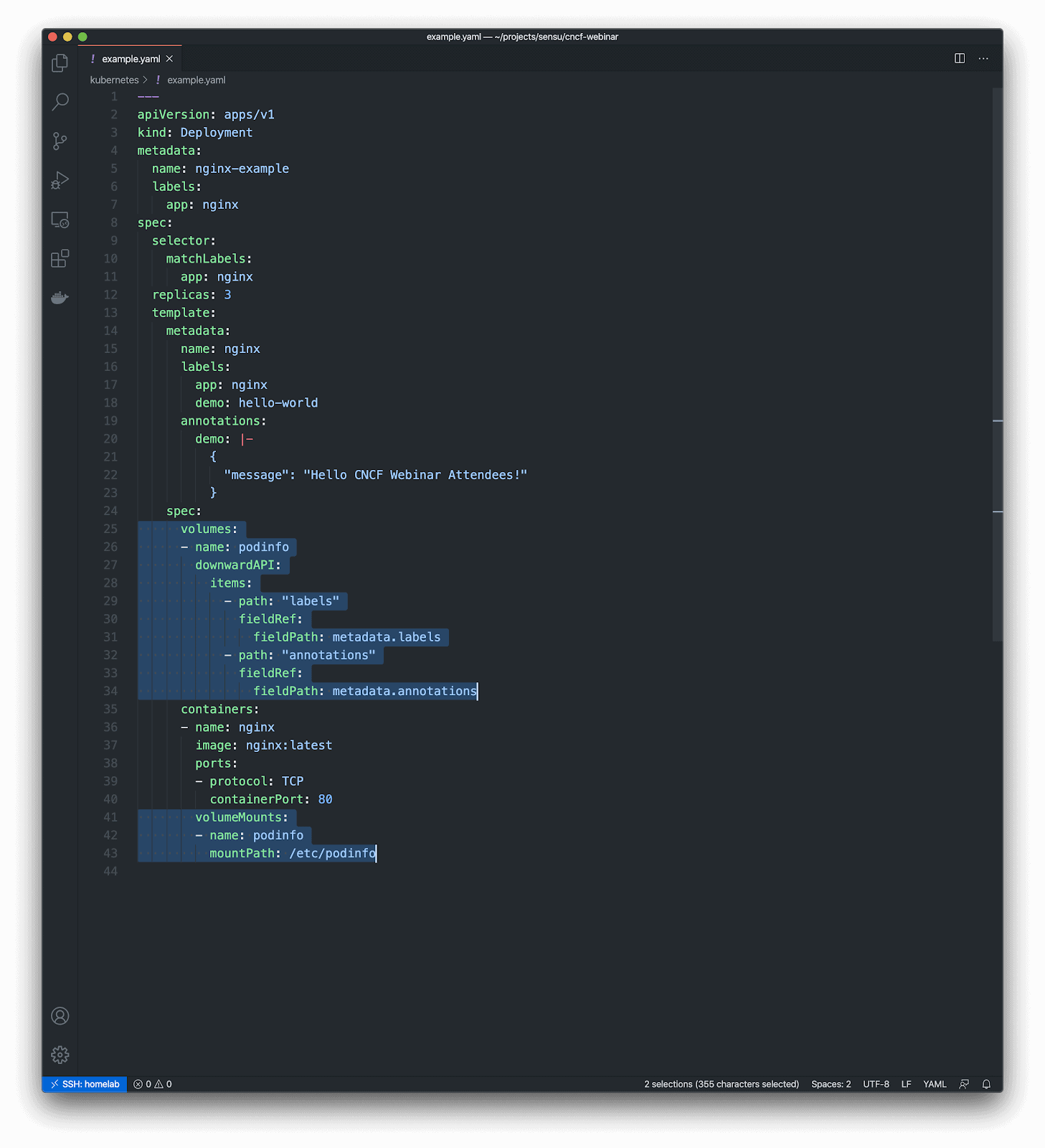This screenshot has height=1148, width=1045.
Task: Click the 'replicas: 3' line
Action: (x=191, y=295)
